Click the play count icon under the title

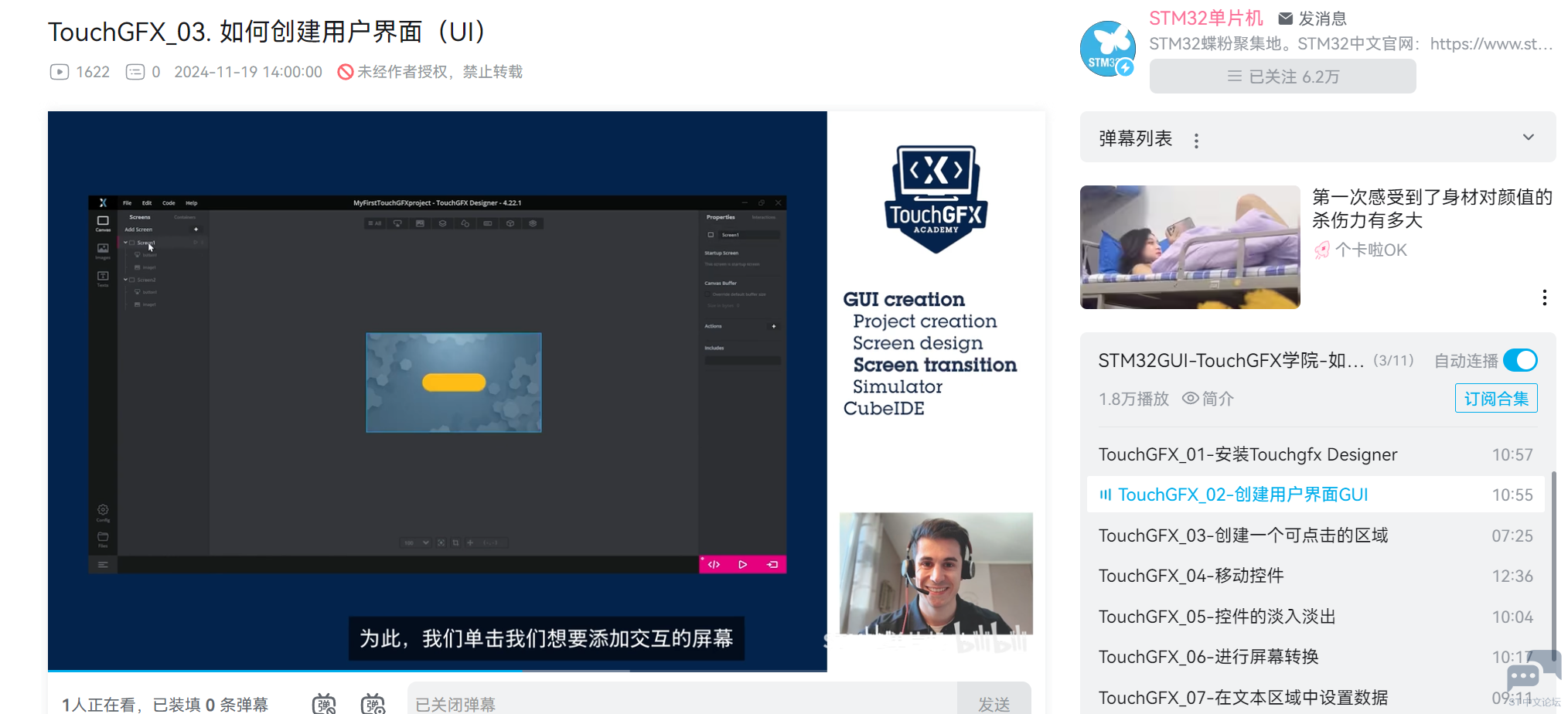click(x=60, y=72)
